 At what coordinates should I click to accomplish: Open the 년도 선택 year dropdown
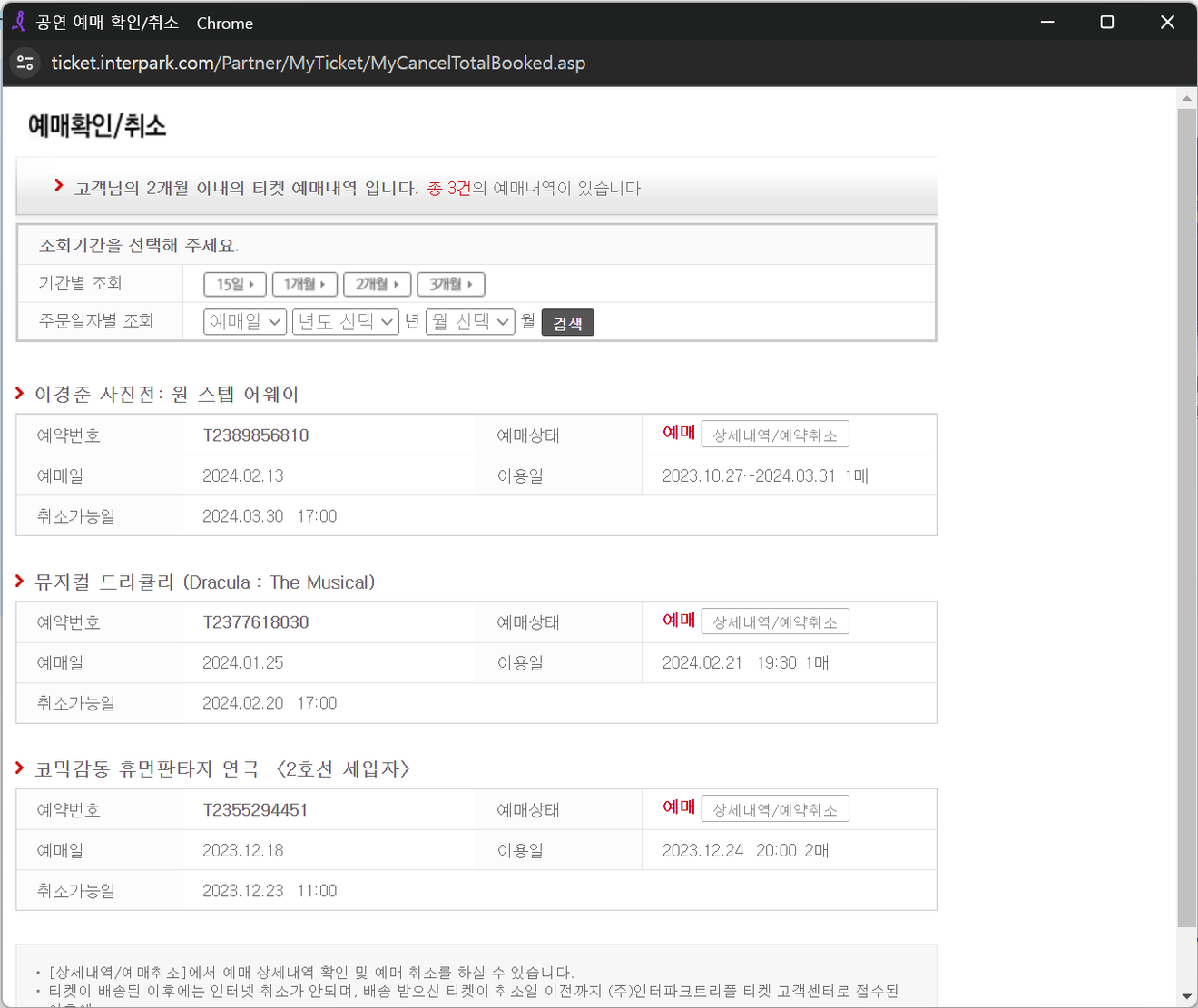tap(346, 321)
